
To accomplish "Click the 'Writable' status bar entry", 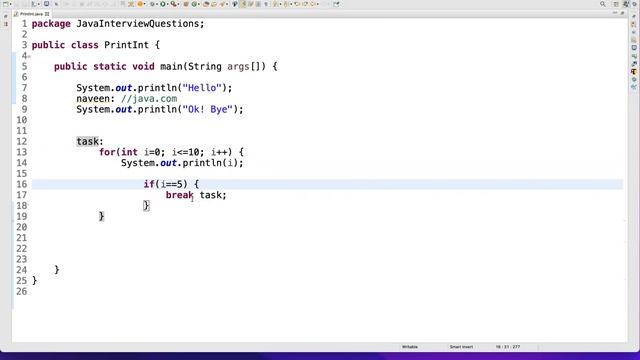I will pyautogui.click(x=409, y=347).
